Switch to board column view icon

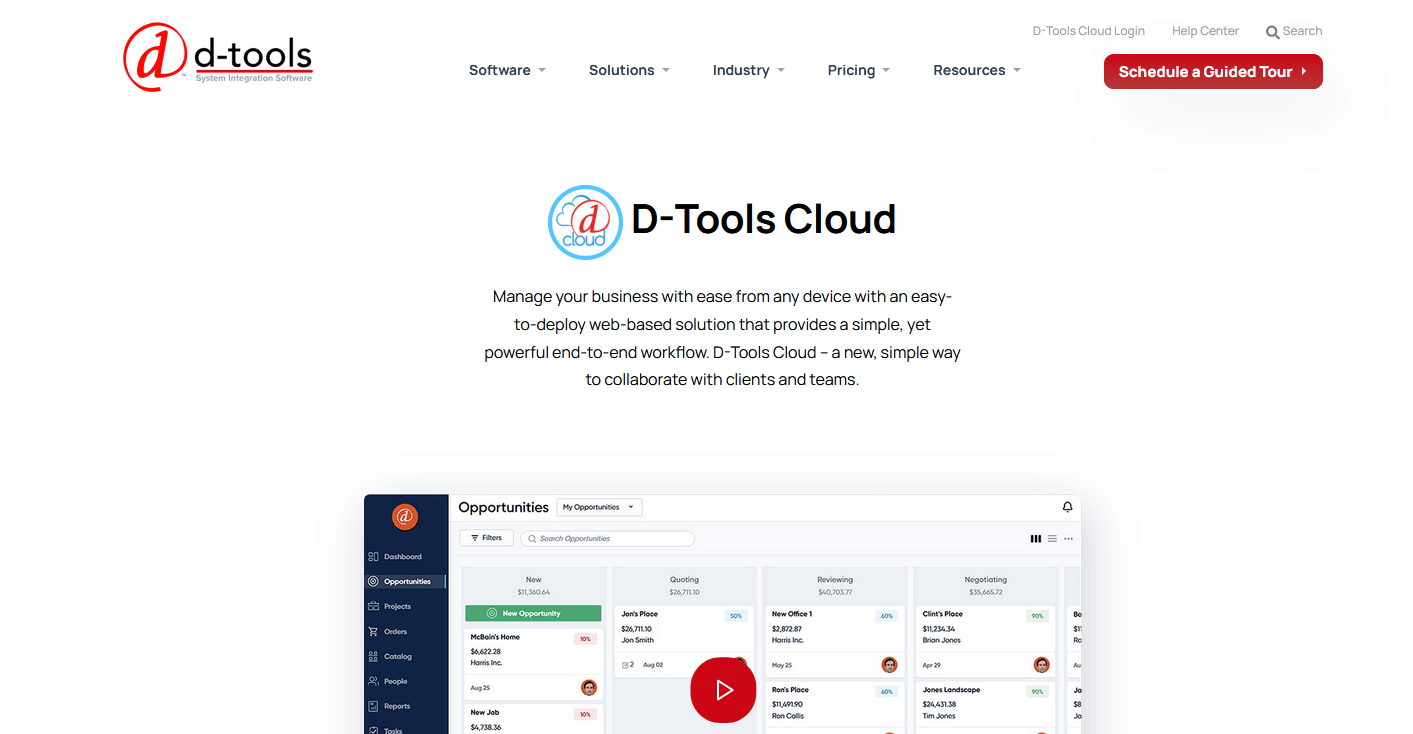[1036, 539]
